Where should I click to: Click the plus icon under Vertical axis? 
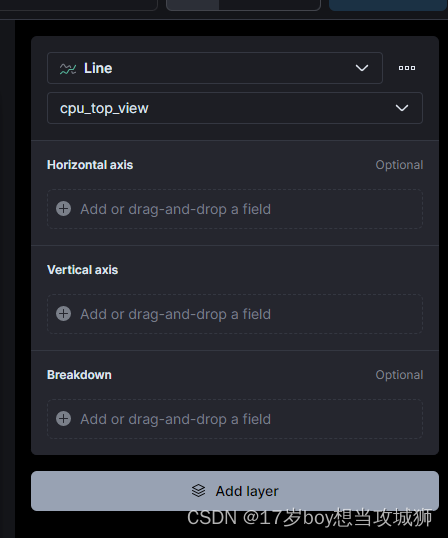point(63,314)
